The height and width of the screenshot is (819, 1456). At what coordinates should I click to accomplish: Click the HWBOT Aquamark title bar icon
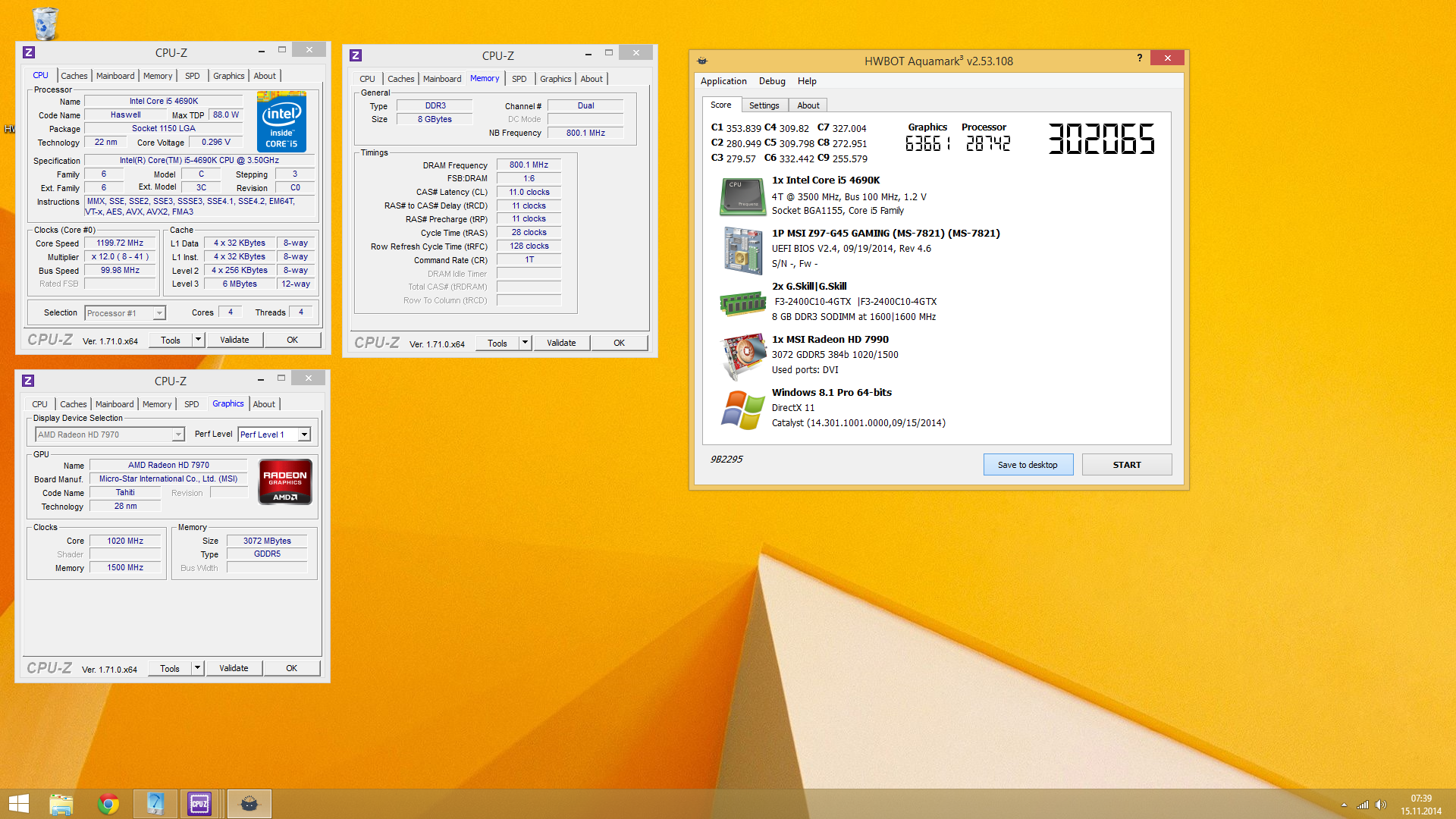pyautogui.click(x=702, y=61)
